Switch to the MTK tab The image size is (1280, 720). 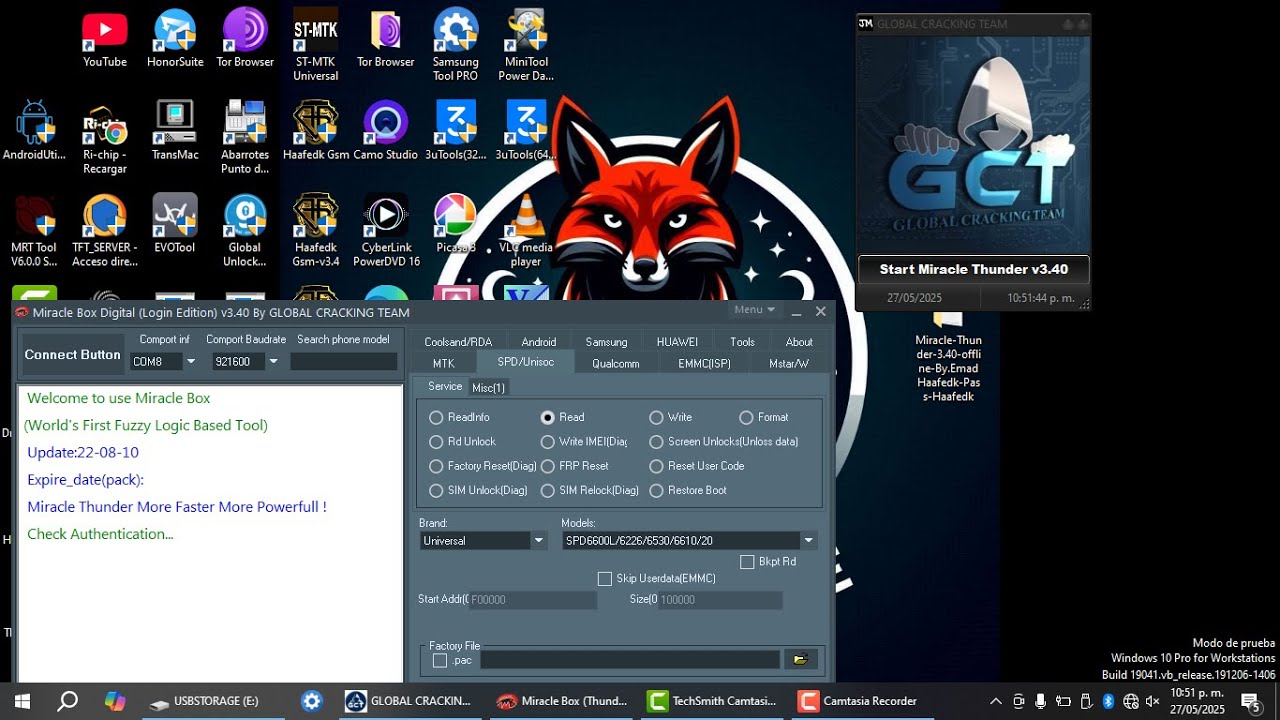[x=443, y=363]
